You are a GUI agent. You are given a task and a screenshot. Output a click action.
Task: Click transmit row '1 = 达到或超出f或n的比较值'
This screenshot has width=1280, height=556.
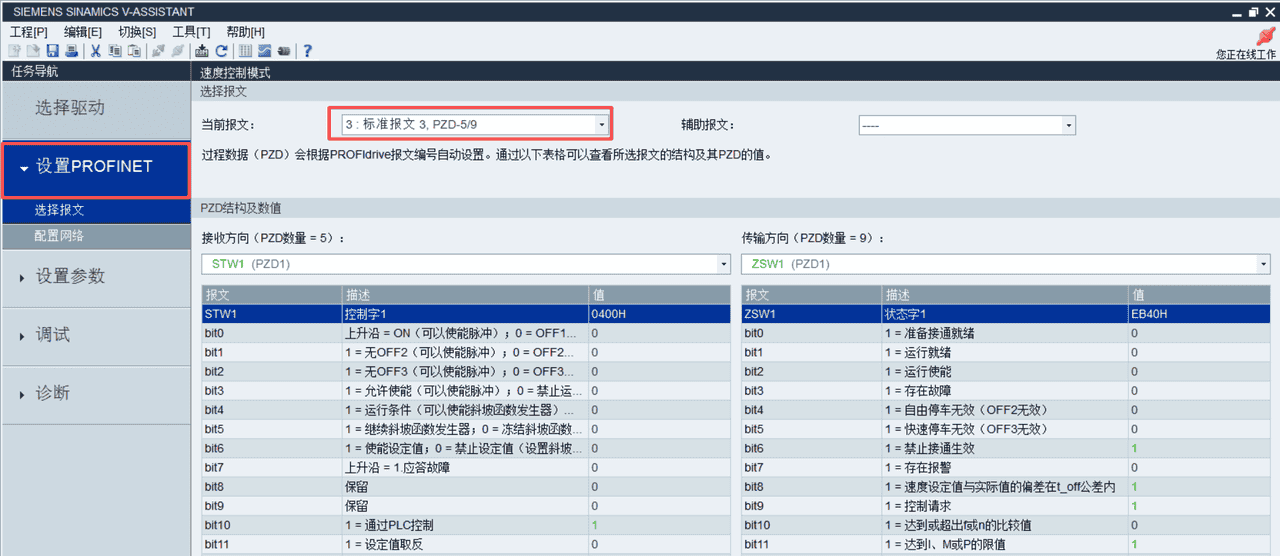click(1006, 525)
